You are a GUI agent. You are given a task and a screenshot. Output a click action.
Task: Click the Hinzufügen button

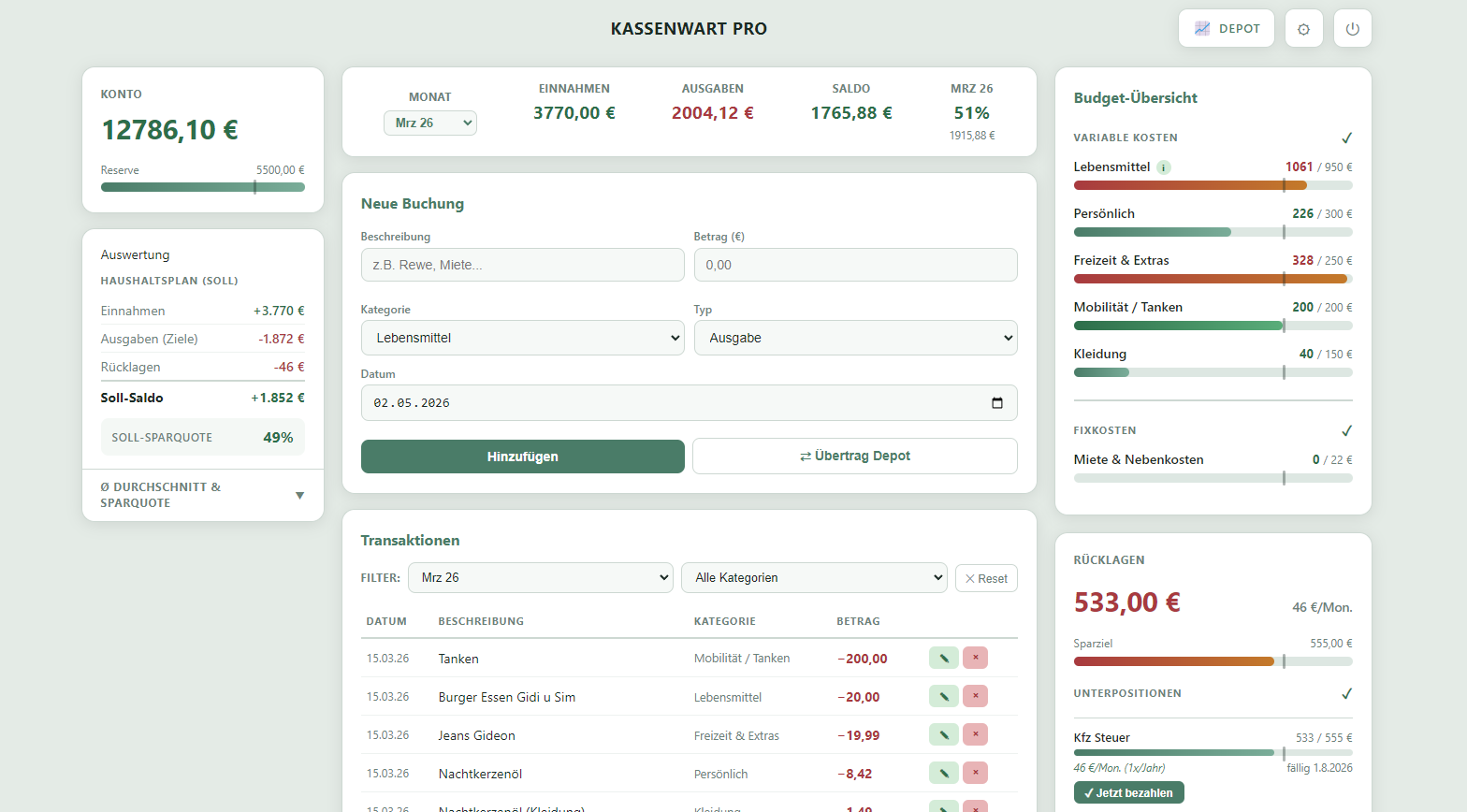pos(523,457)
